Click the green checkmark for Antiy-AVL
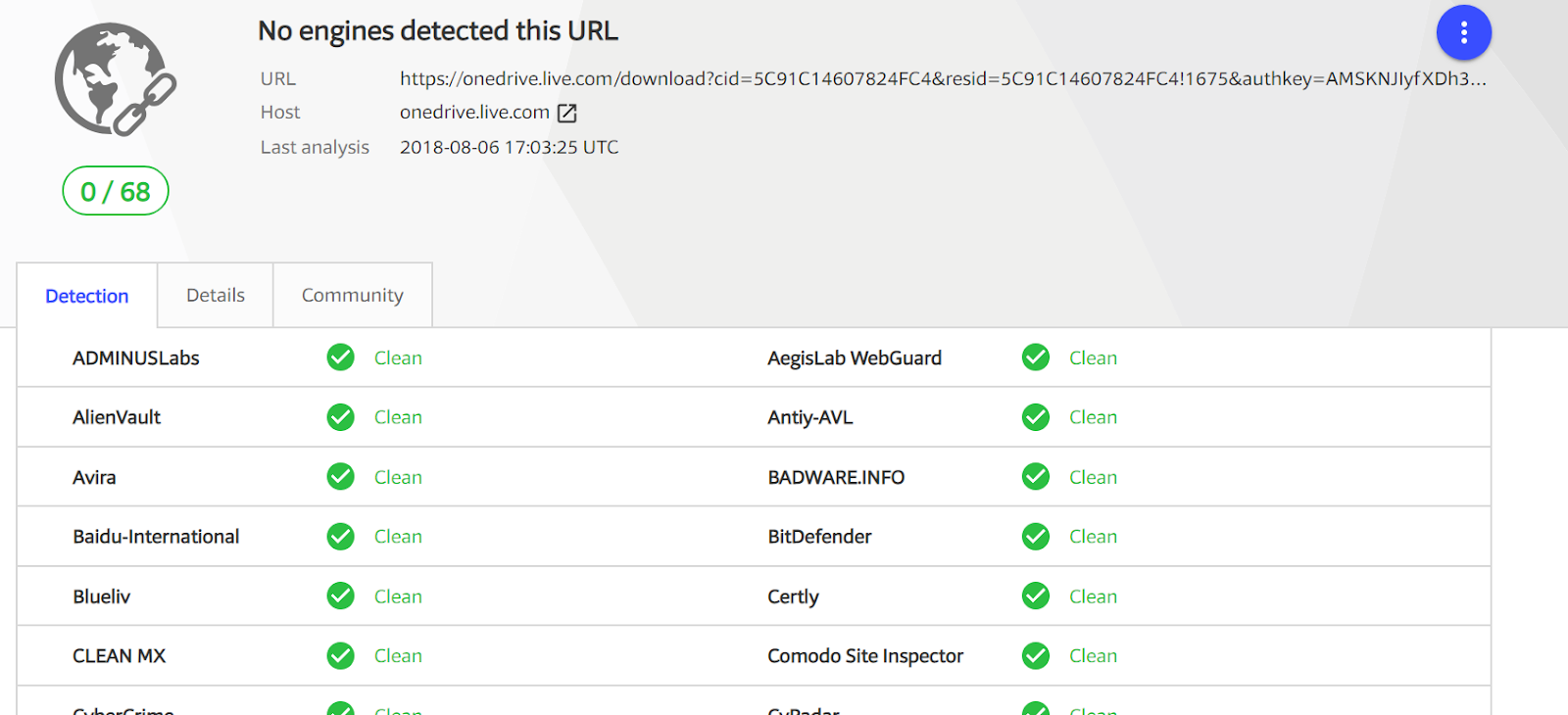 [x=1036, y=417]
